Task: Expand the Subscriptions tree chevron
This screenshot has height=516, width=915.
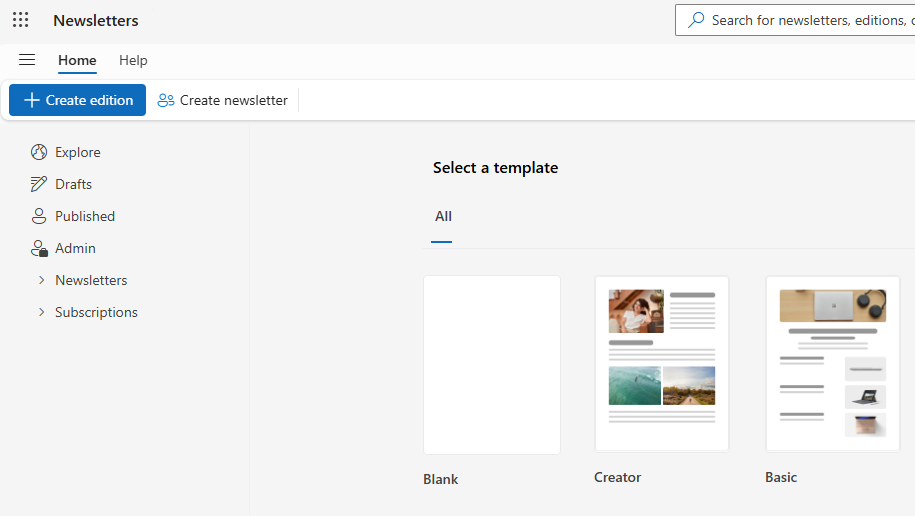Action: (x=41, y=312)
